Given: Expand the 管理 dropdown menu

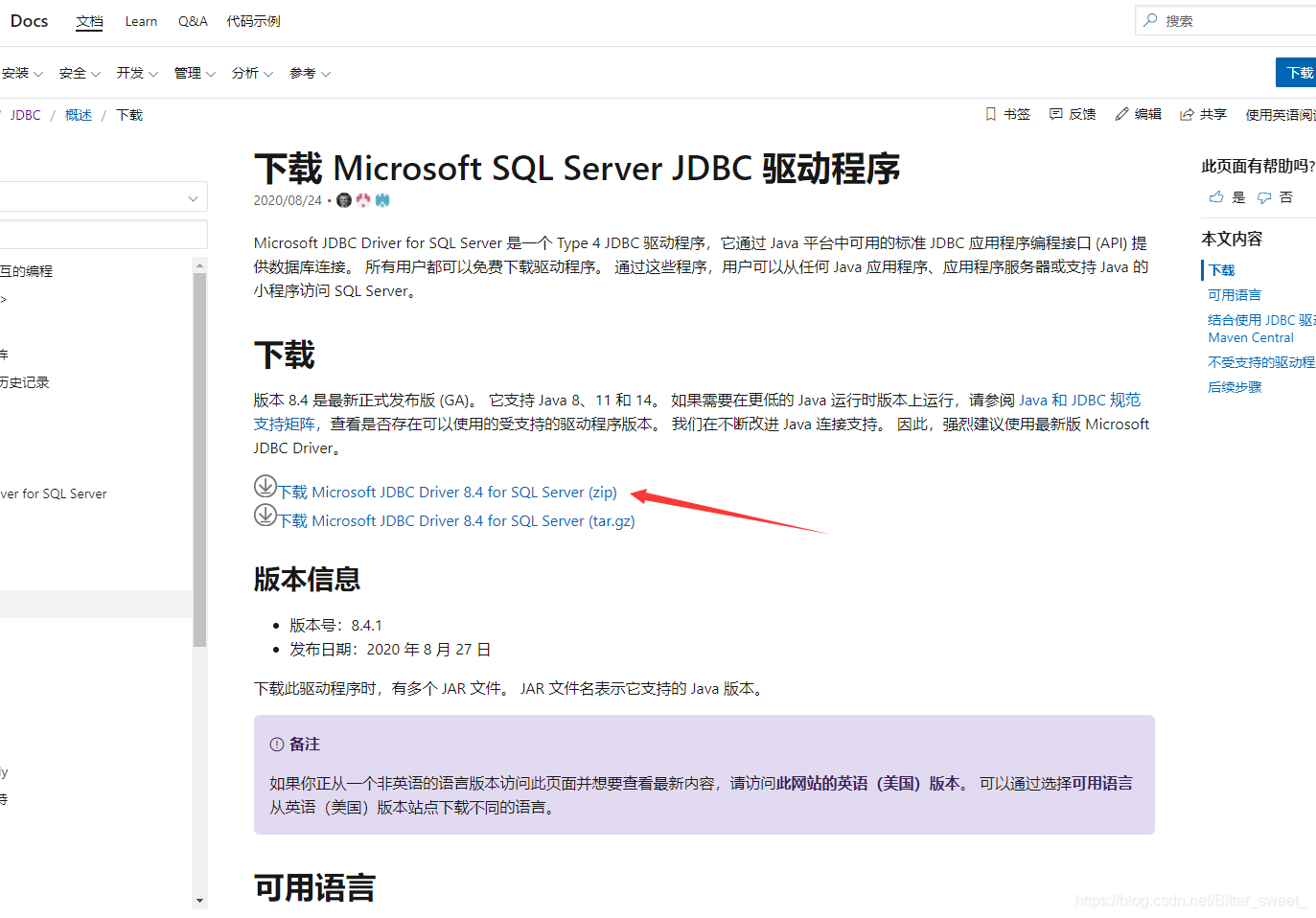Looking at the screenshot, I should [195, 73].
